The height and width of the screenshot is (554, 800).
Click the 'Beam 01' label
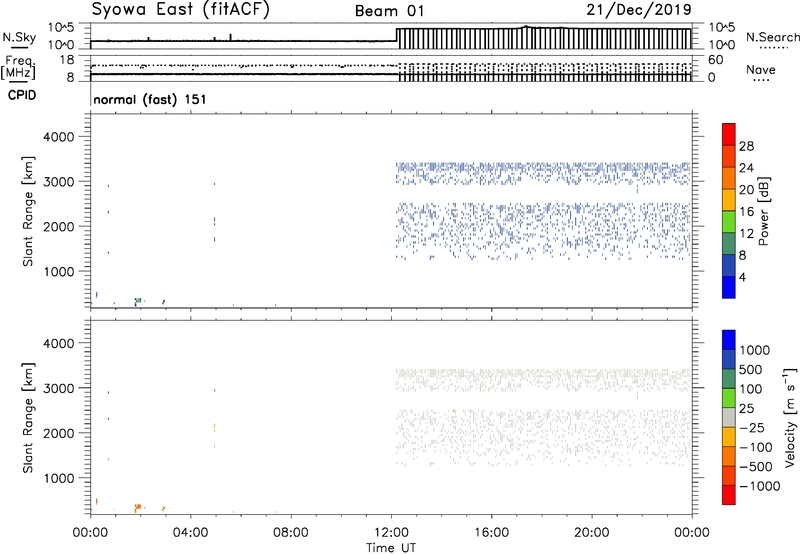click(x=389, y=11)
